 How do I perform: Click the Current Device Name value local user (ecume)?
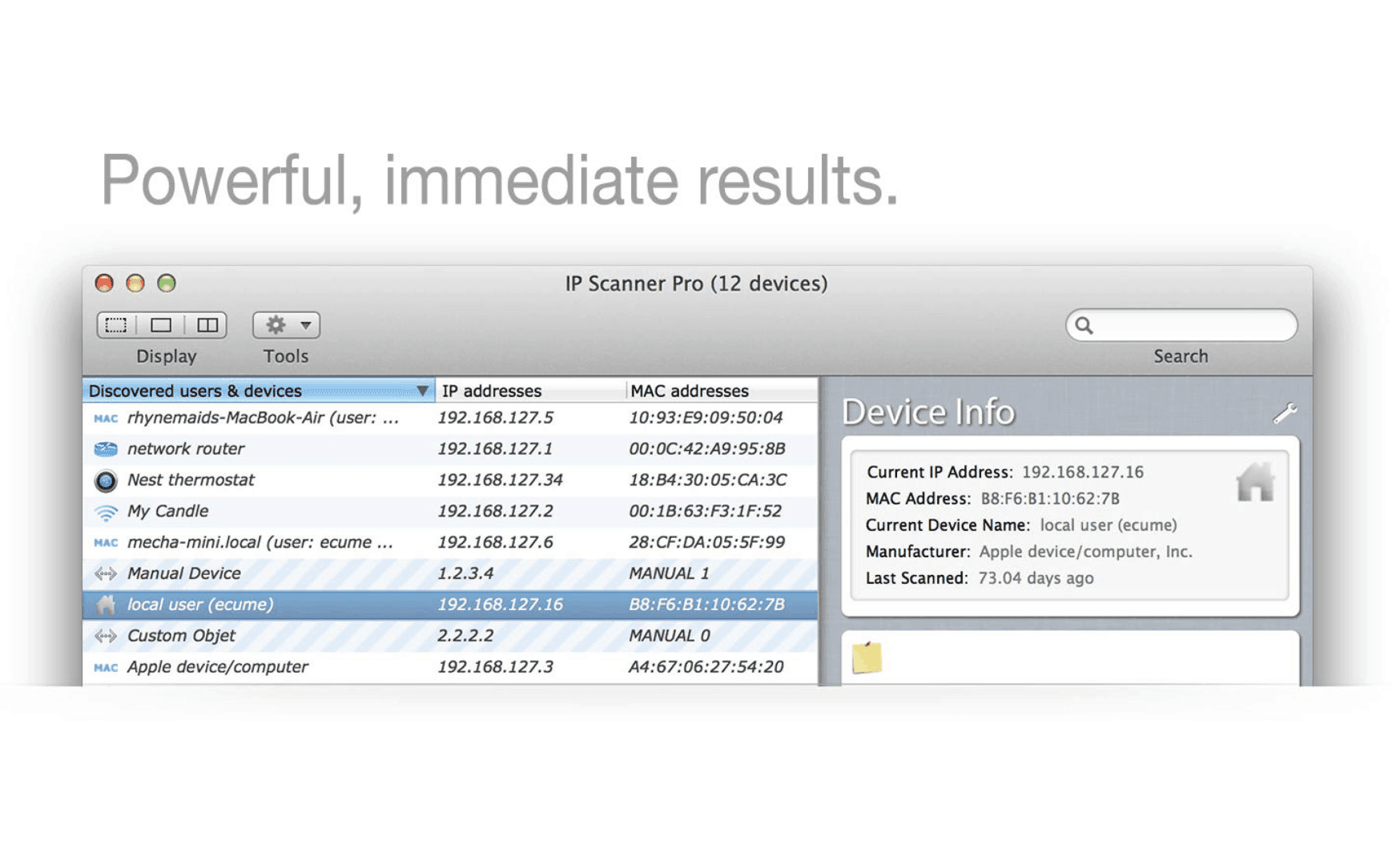tap(1108, 525)
